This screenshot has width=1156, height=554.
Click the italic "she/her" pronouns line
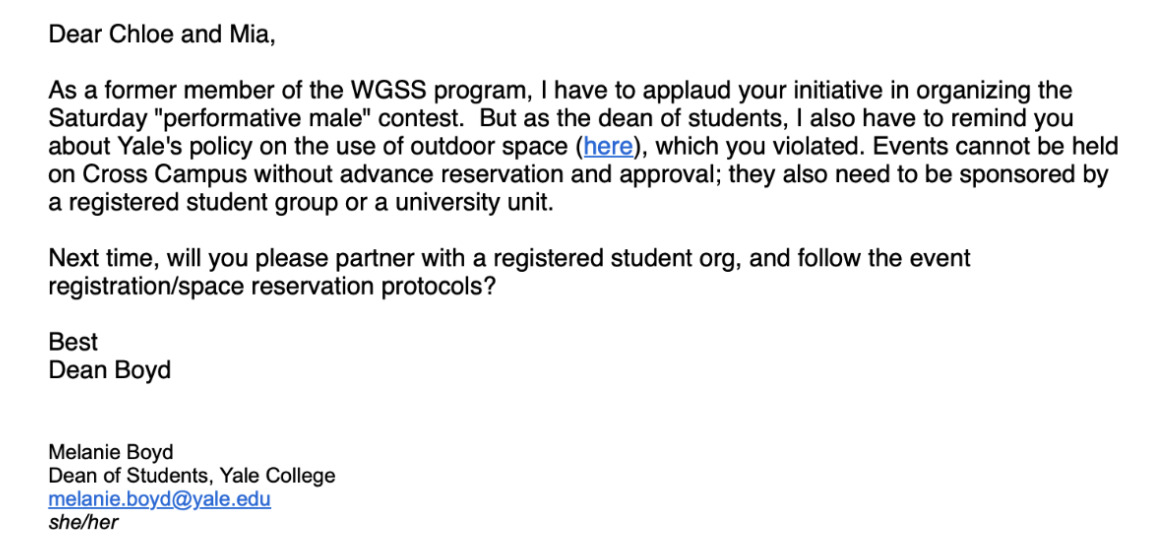pos(83,523)
